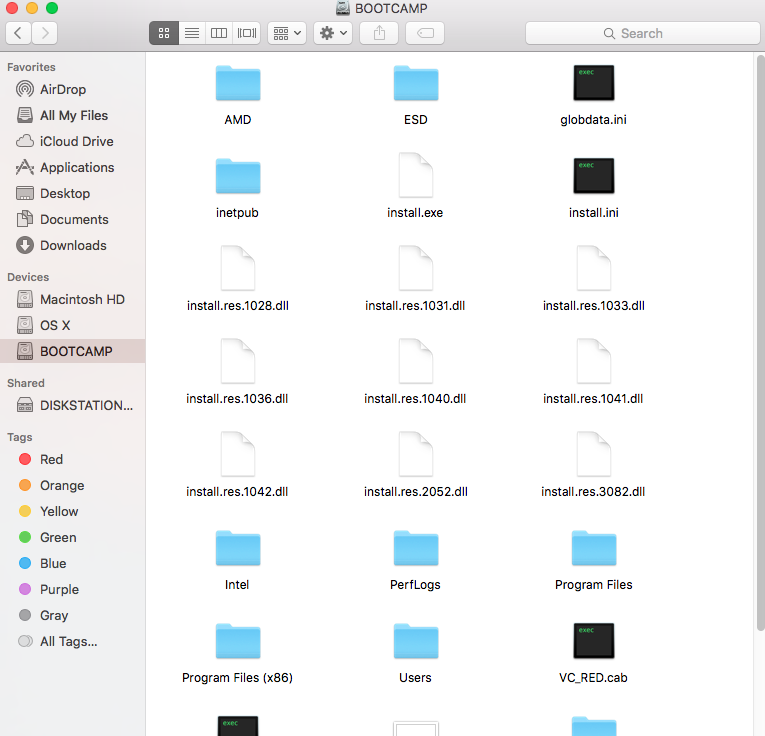Open the Action gear menu
The height and width of the screenshot is (736, 765).
[333, 33]
